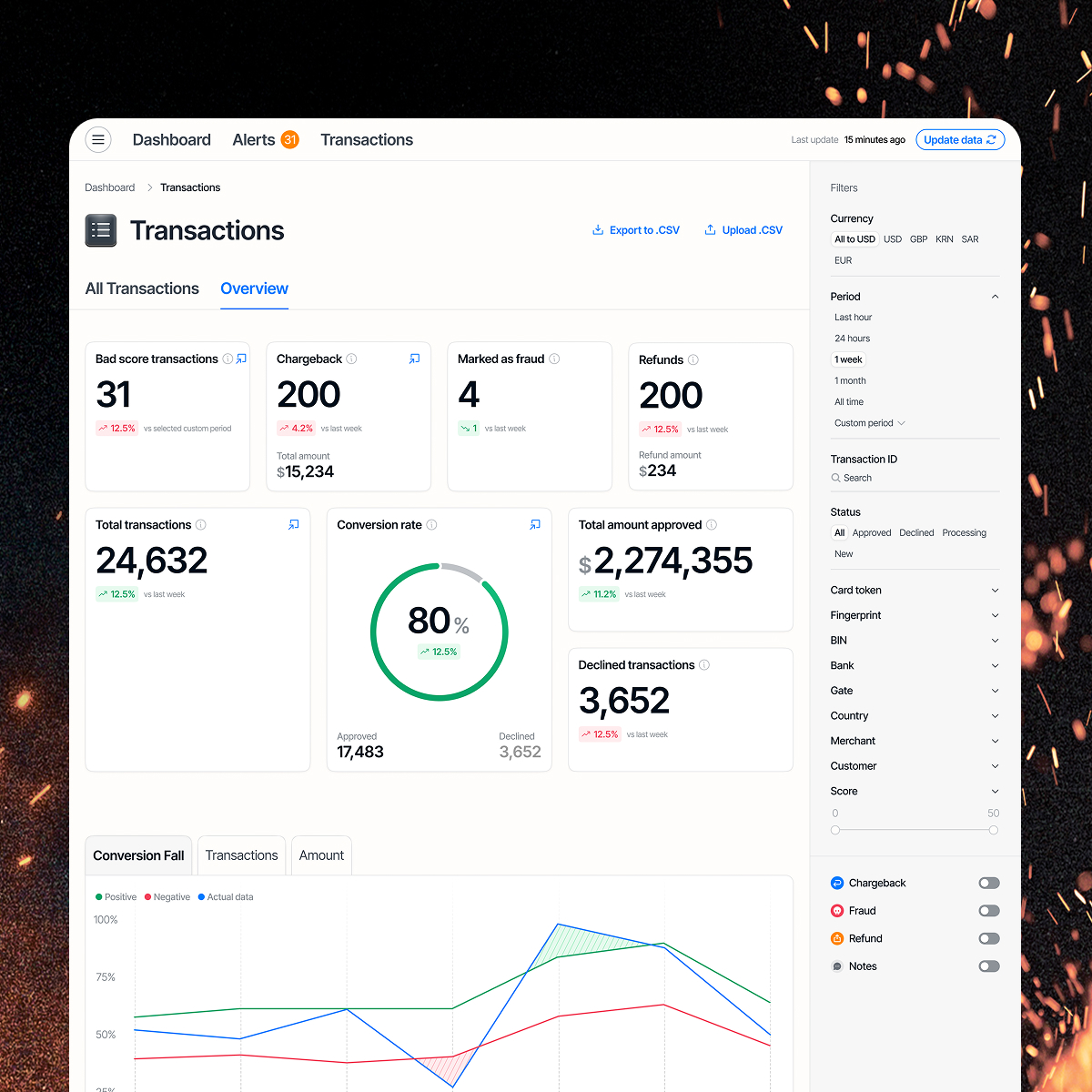Click info icon beside Chargeback title
Screen dimensions: 1092x1092
click(x=351, y=359)
